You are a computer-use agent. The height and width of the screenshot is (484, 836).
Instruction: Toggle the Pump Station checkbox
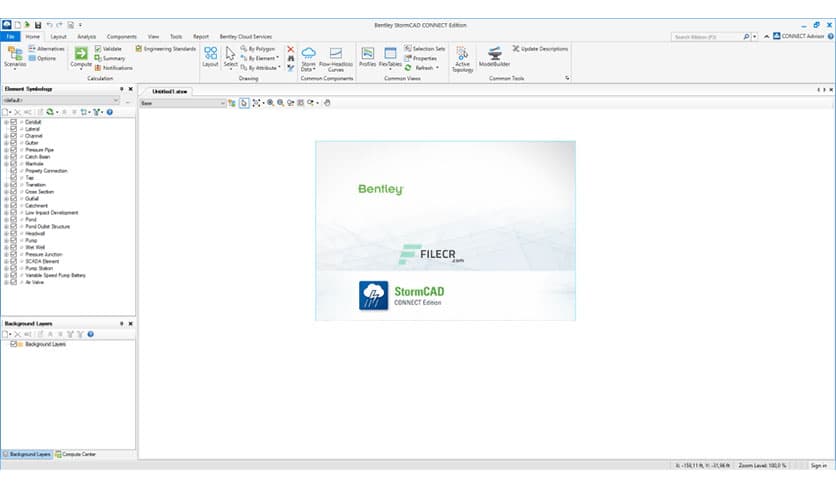(13, 268)
